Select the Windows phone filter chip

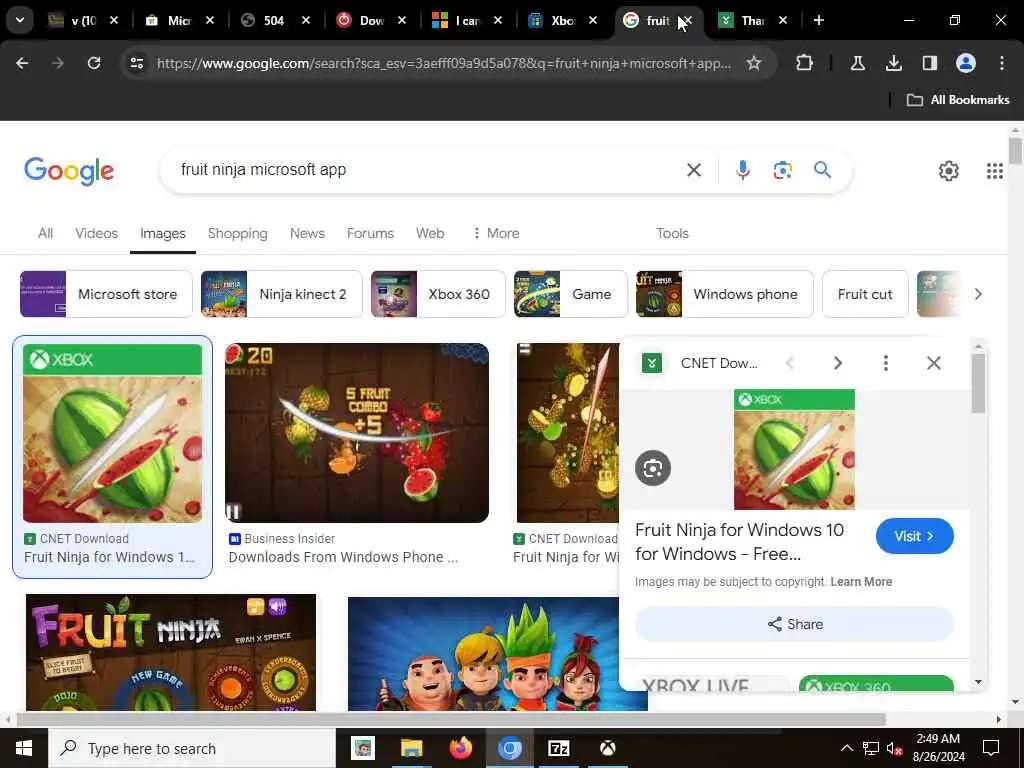point(724,294)
